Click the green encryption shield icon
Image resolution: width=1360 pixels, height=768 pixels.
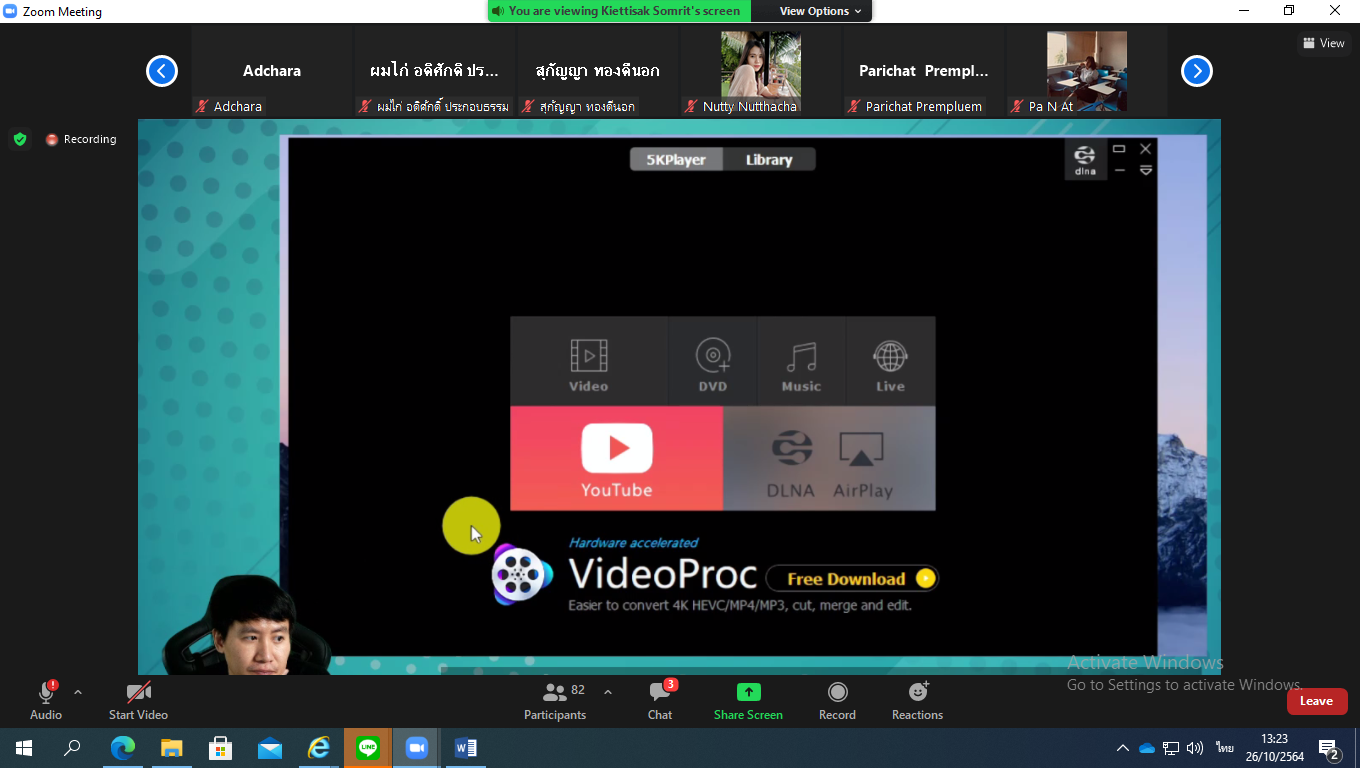(x=19, y=139)
